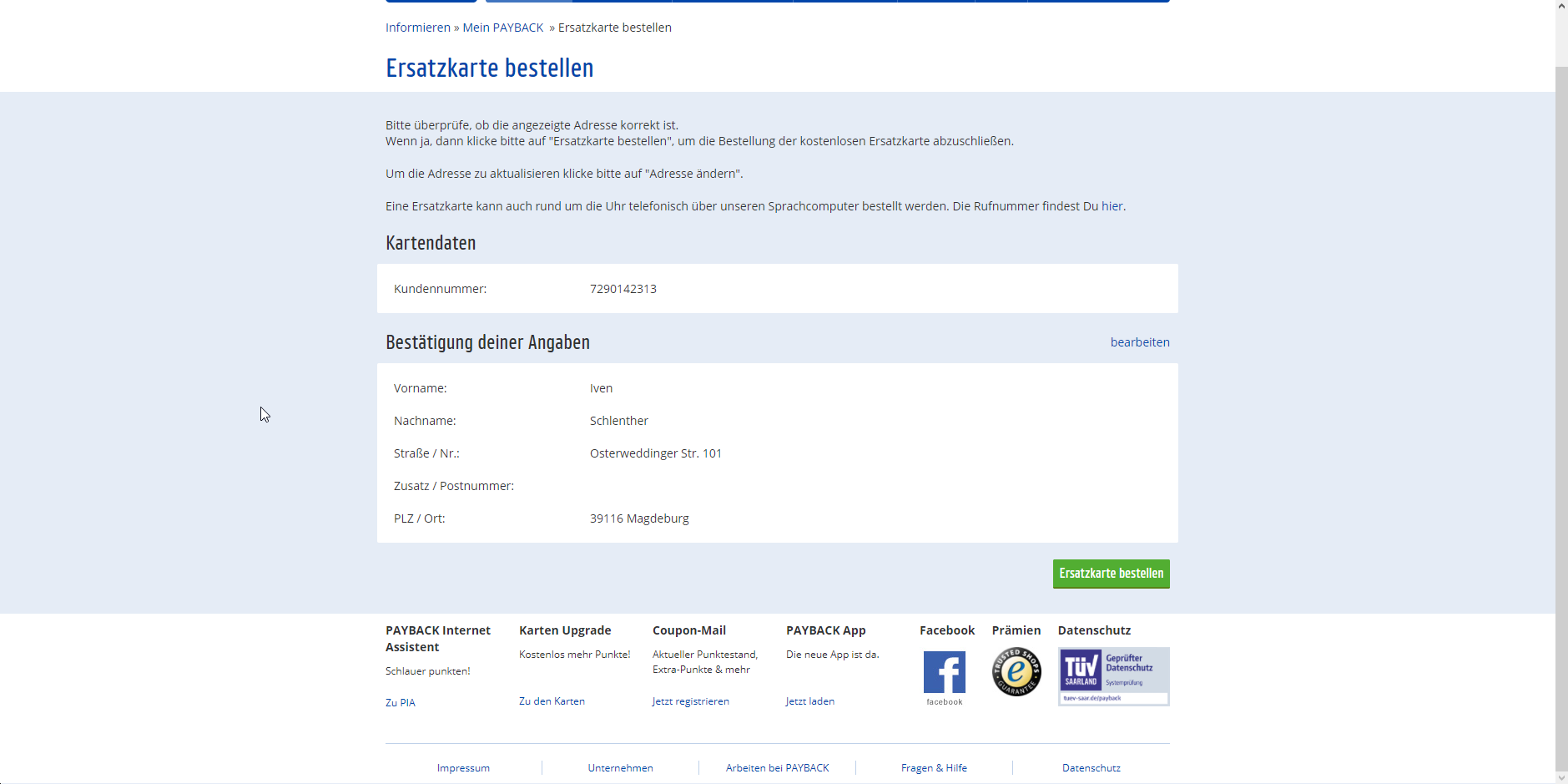Open the Zu PIA link
Image resolution: width=1568 pixels, height=784 pixels.
pos(400,703)
